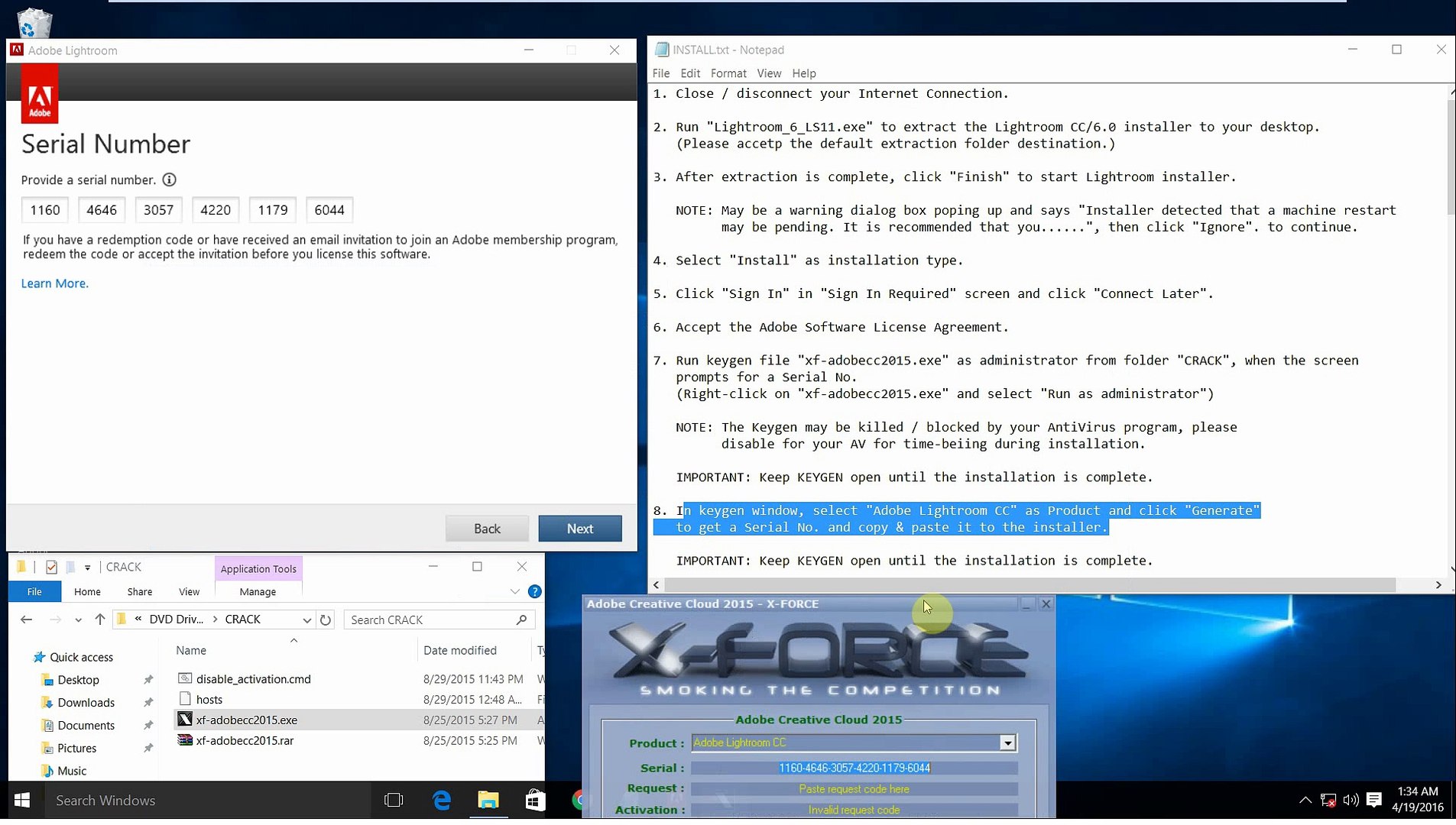The width and height of the screenshot is (1456, 825).
Task: Open the Product dropdown in X-FORCE window
Action: [x=1007, y=743]
